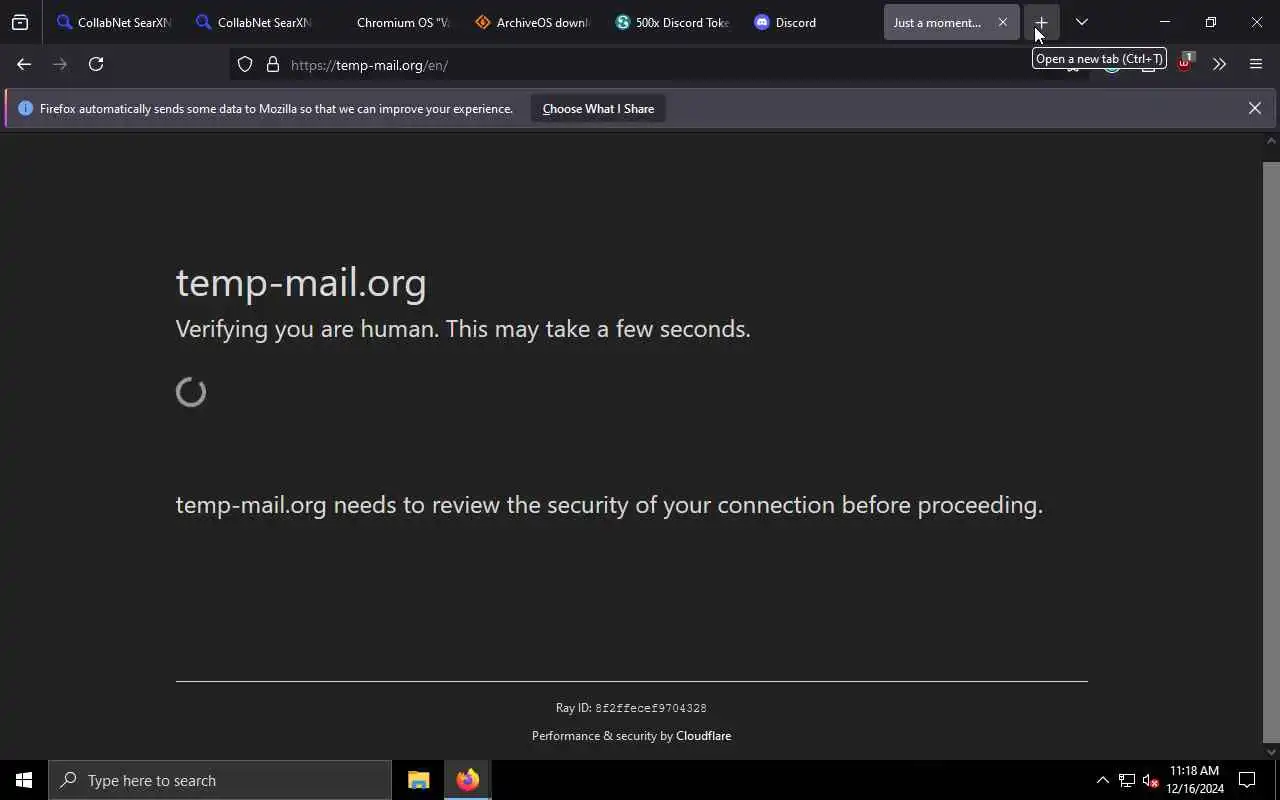Open the uBlock Origin extension icon
This screenshot has height=800, width=1280.
point(1184,64)
